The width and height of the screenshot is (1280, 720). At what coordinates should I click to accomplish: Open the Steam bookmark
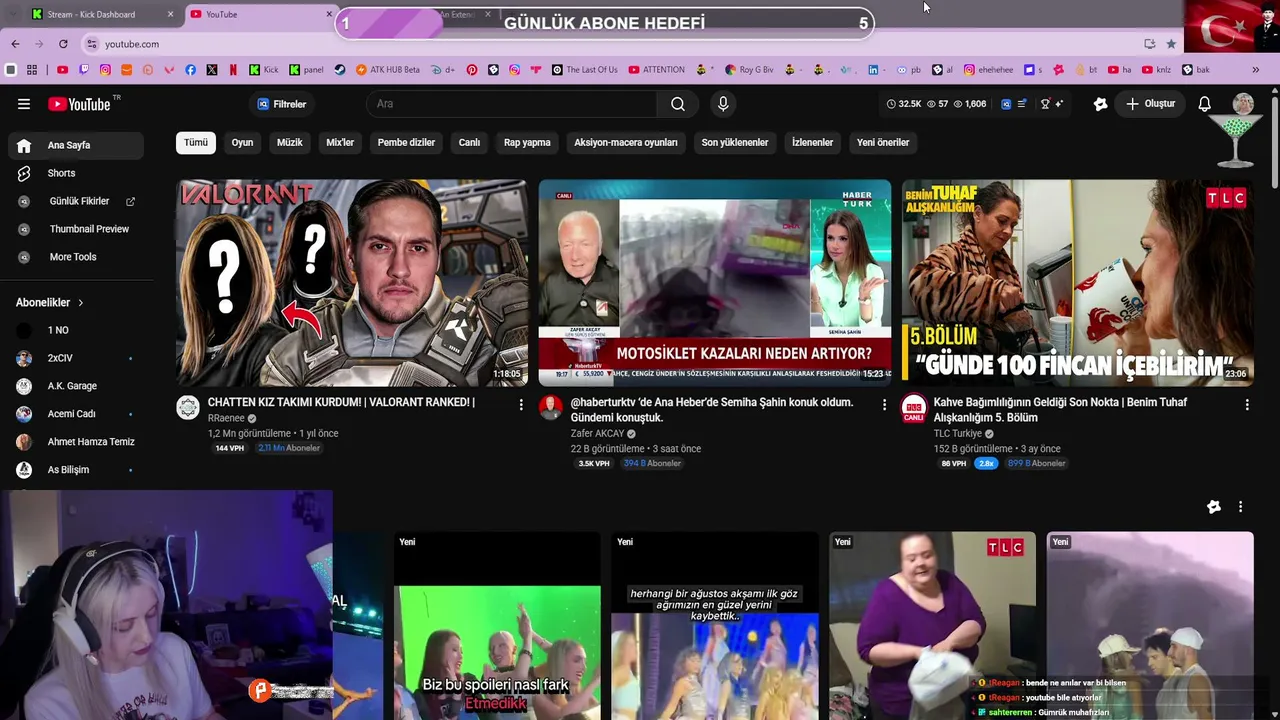coord(340,70)
